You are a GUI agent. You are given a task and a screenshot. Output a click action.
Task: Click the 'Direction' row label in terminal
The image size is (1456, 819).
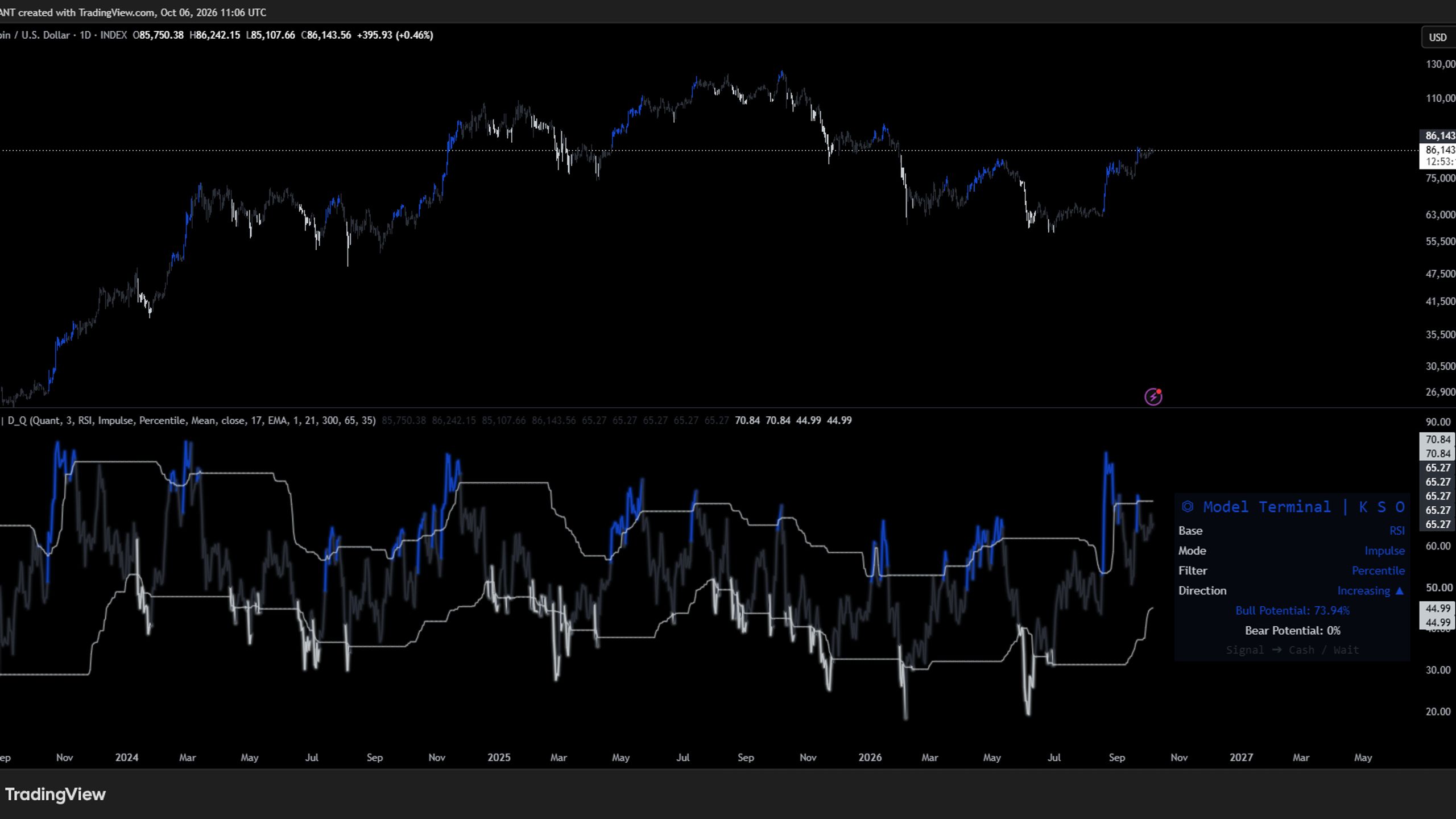(1202, 590)
